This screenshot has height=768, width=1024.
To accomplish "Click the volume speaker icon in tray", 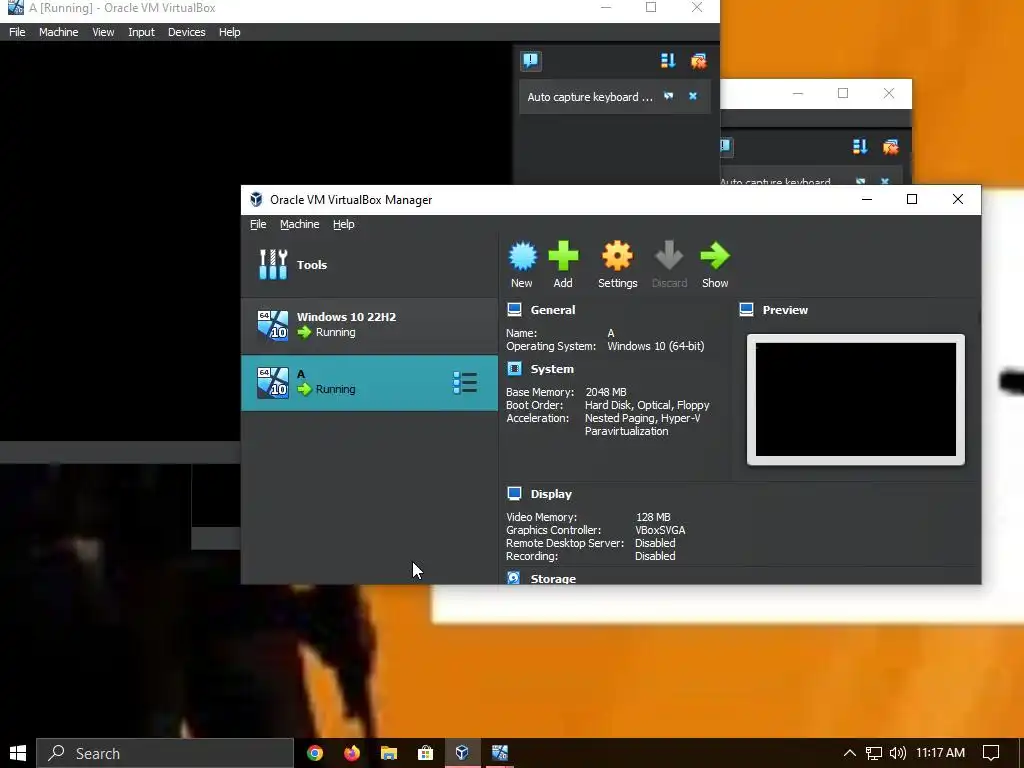I will pos(897,753).
